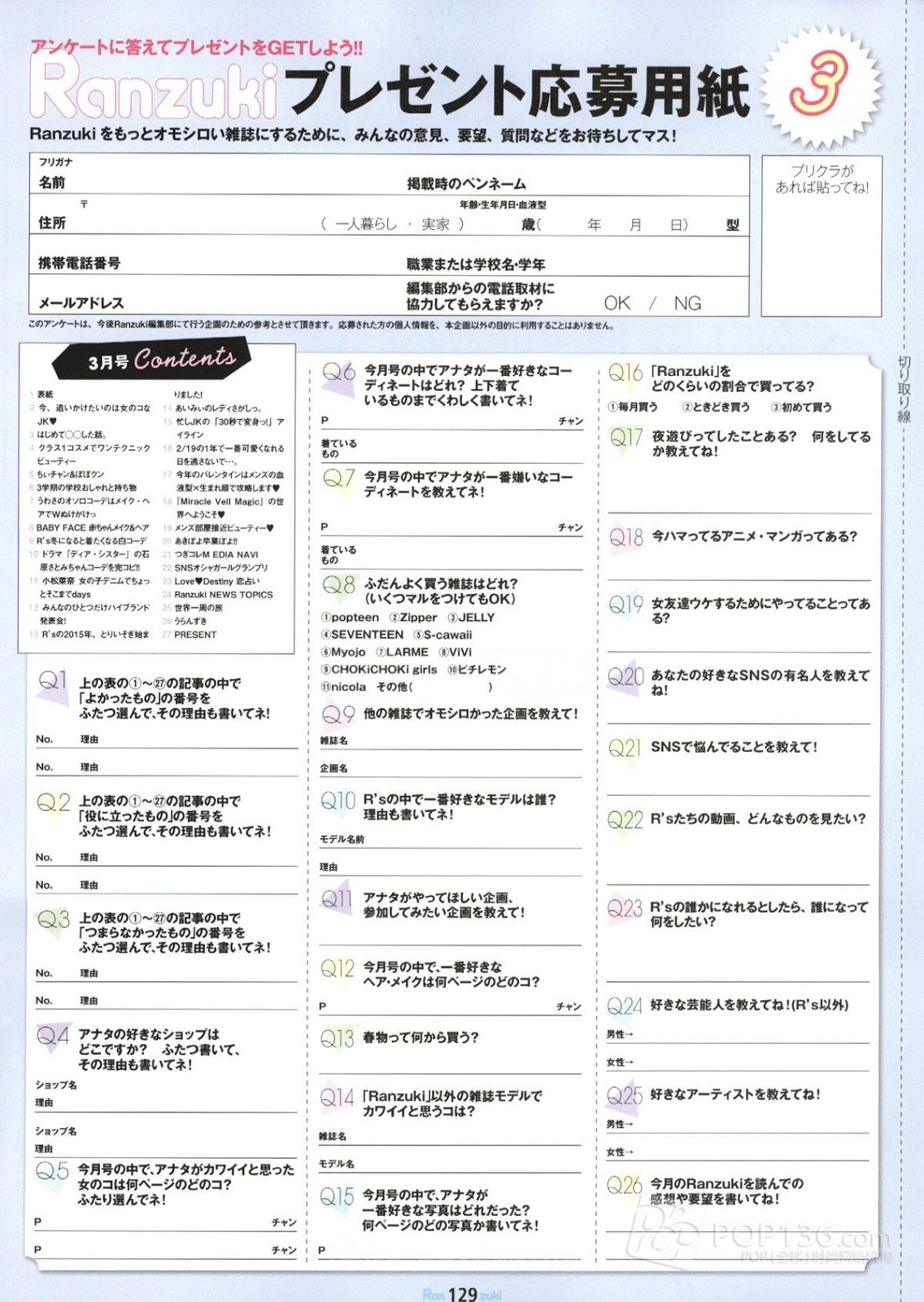This screenshot has height=1302, width=924.
Task: Choose the ④SEVENTEEN magazine option
Action: coord(362,635)
